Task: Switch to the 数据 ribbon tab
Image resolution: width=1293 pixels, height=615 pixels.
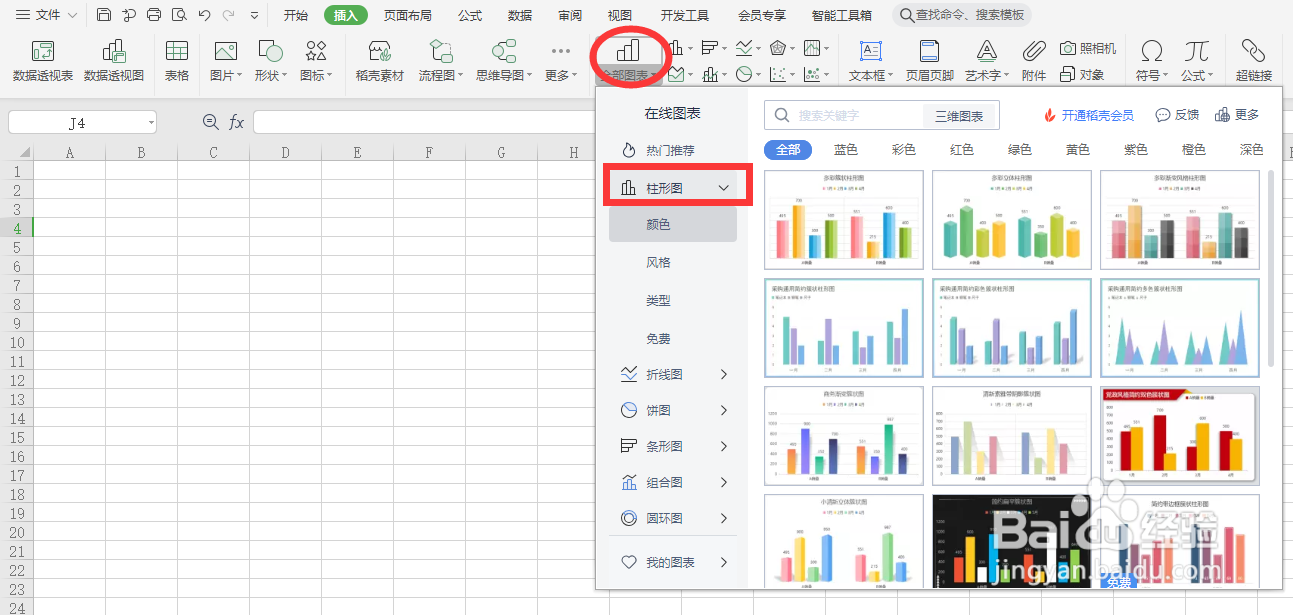Action: click(x=520, y=15)
